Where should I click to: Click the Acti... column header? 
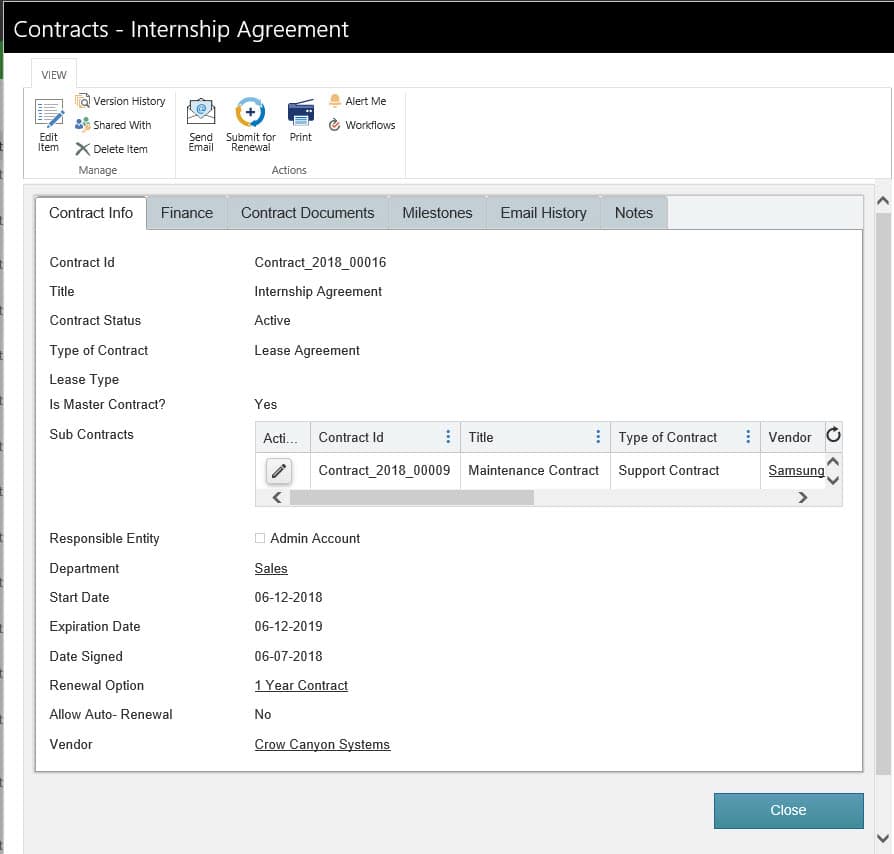282,437
